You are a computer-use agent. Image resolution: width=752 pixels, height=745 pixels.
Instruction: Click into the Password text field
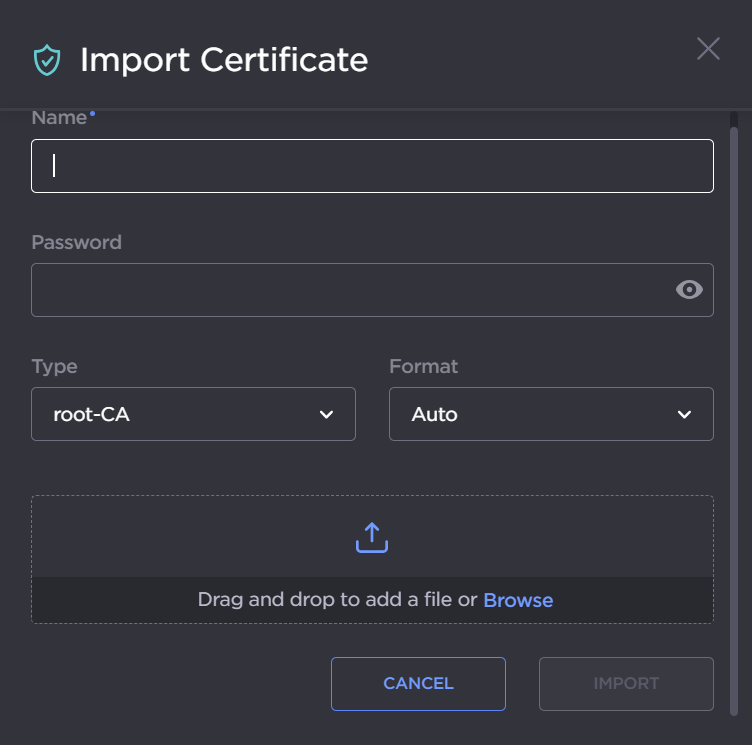(x=350, y=290)
